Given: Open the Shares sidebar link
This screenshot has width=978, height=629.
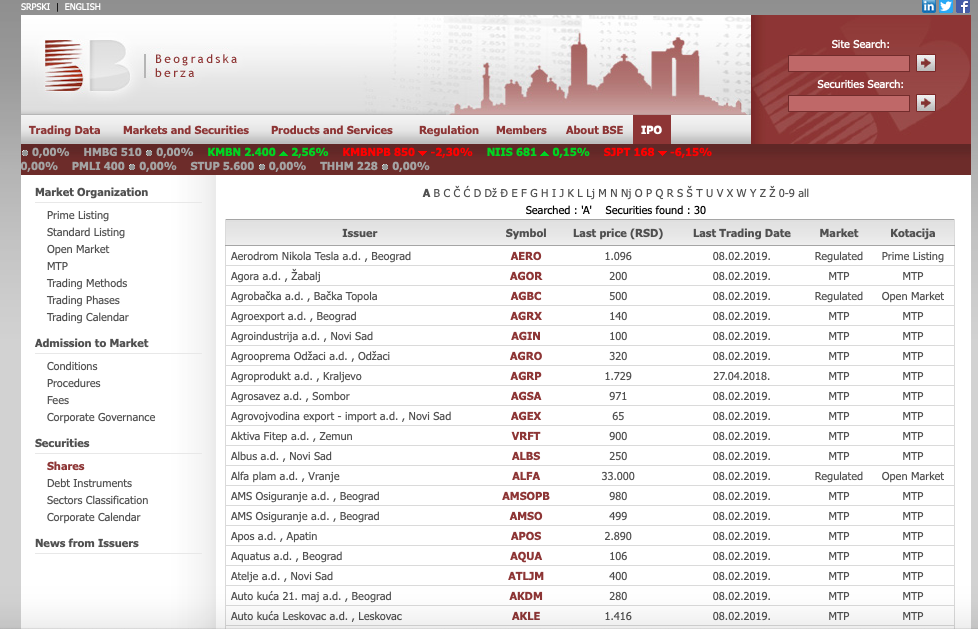Looking at the screenshot, I should coord(65,466).
